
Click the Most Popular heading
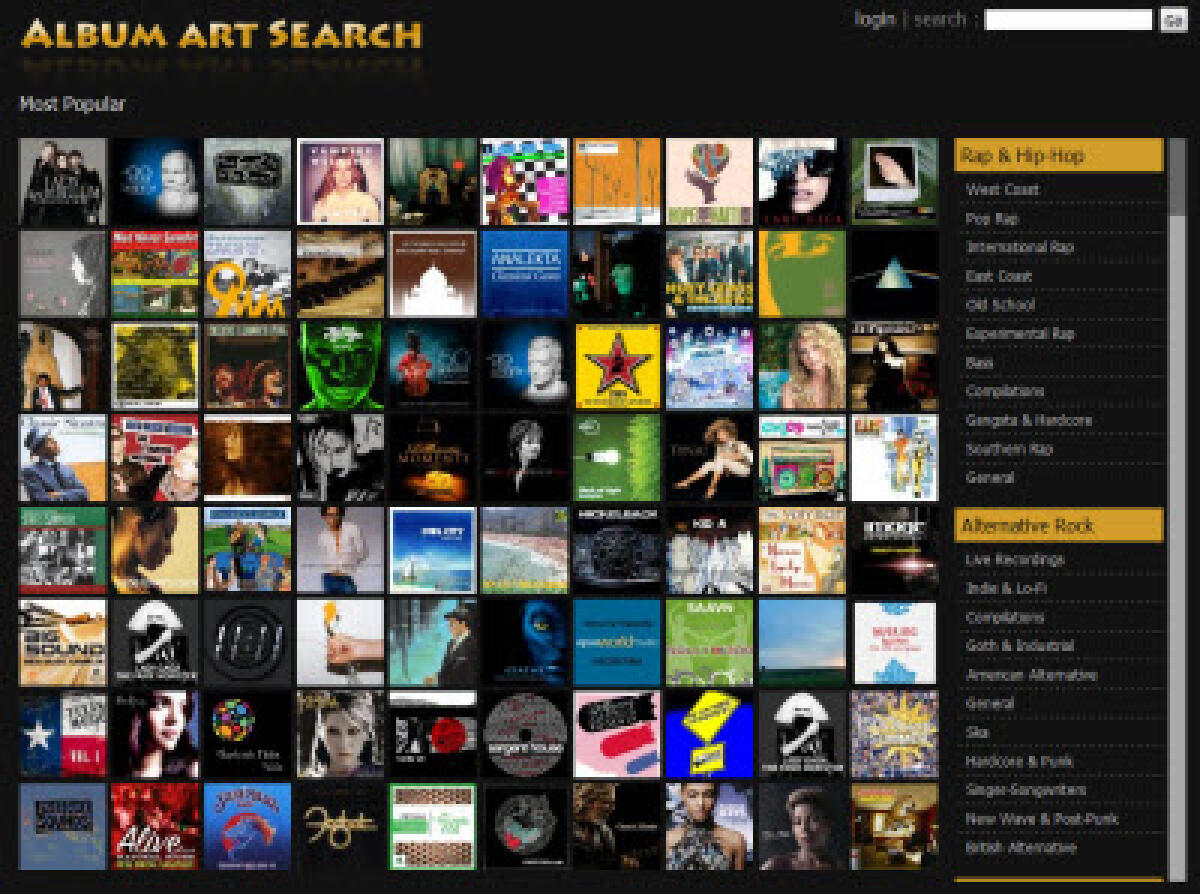[72, 104]
